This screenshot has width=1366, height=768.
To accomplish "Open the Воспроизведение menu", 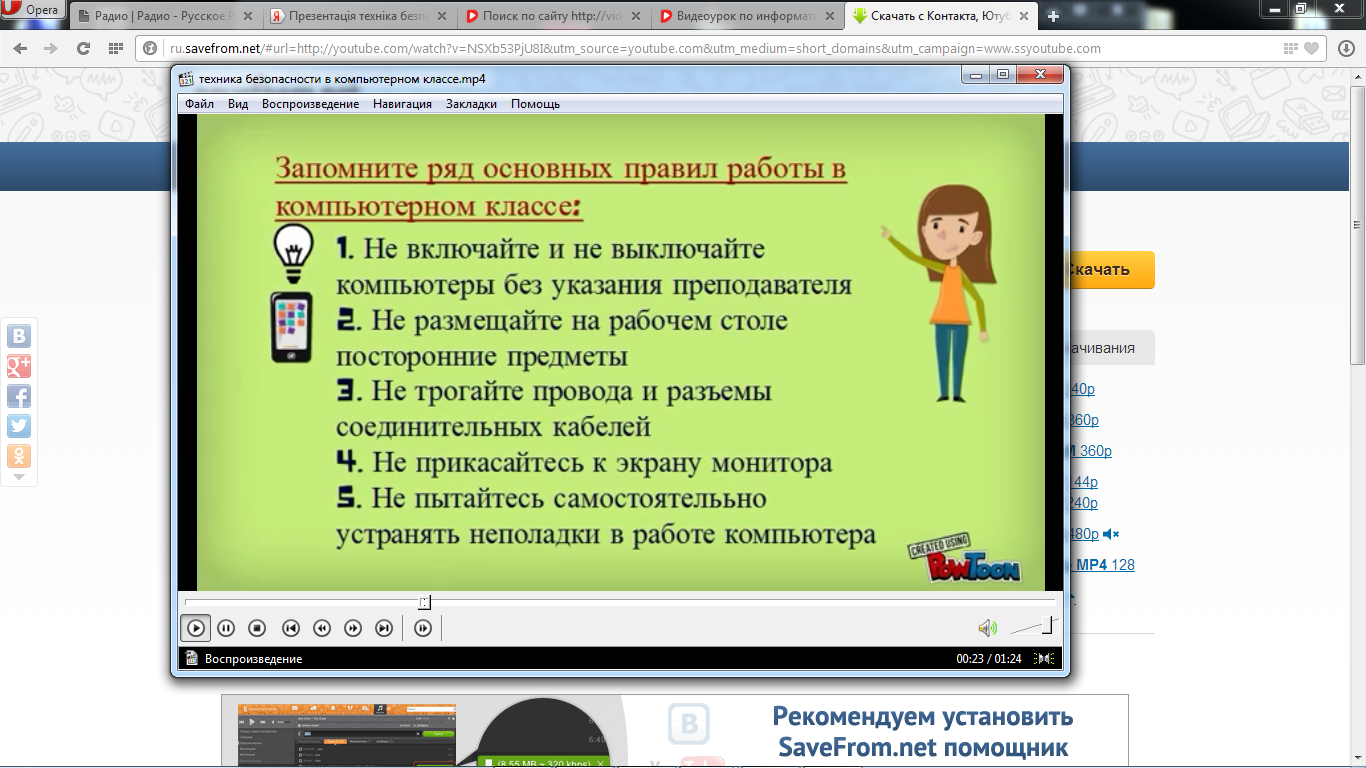I will [311, 104].
